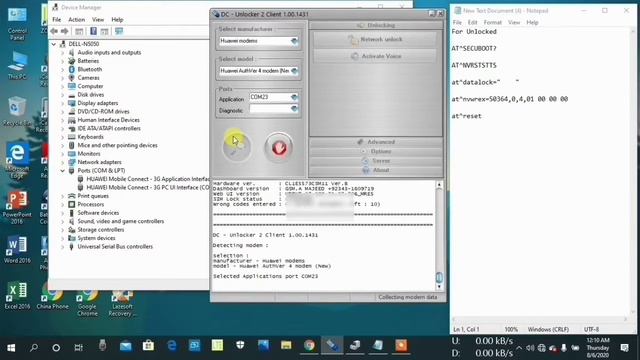The height and width of the screenshot is (360, 640).
Task: Expand Universal Serial Bus controllers node
Action: tap(62, 247)
